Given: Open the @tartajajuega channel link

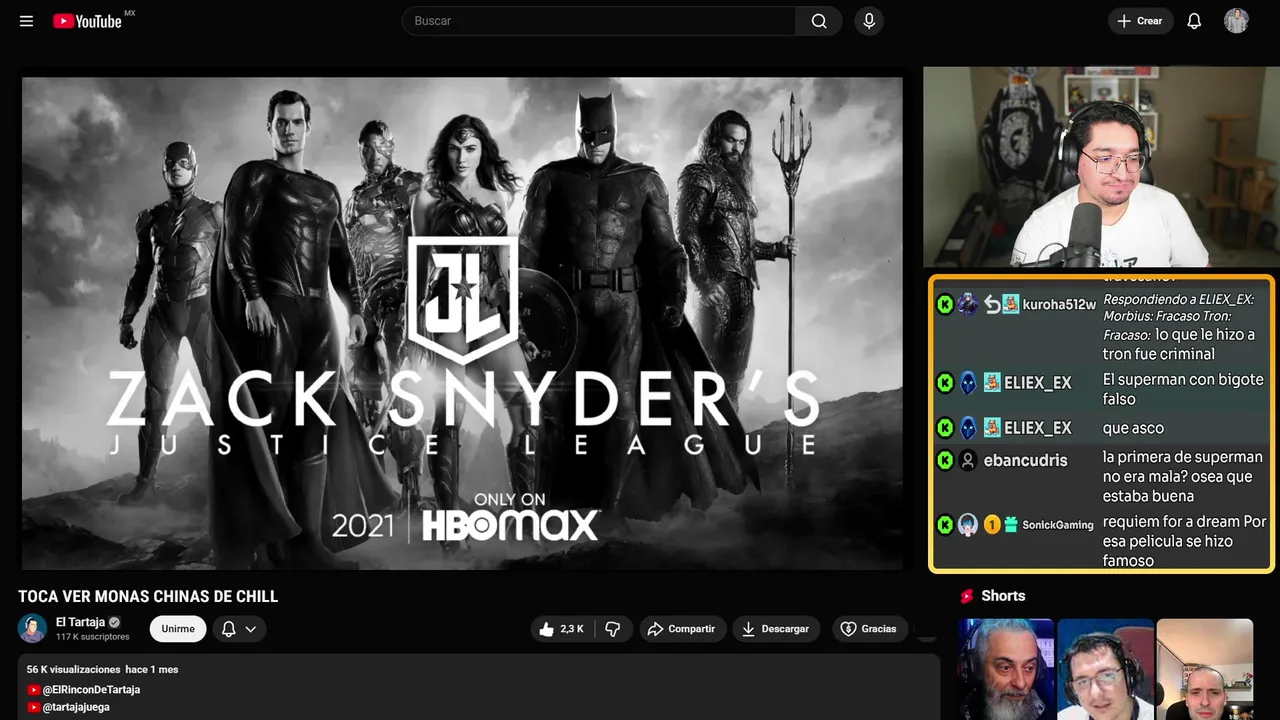Looking at the screenshot, I should coord(76,707).
